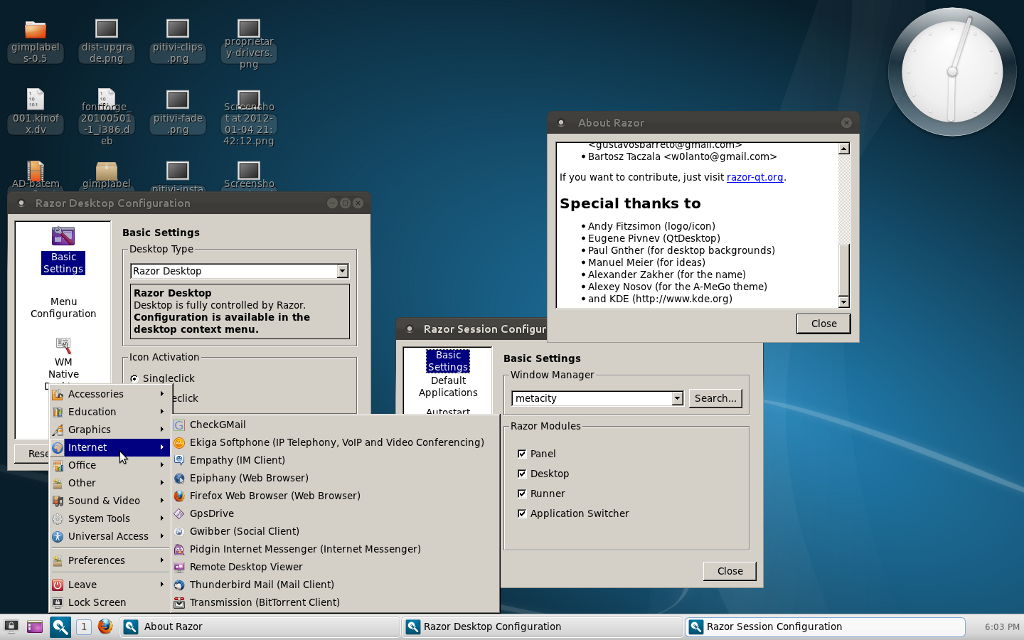Open the Razor main menu button in panel

pos(60,627)
